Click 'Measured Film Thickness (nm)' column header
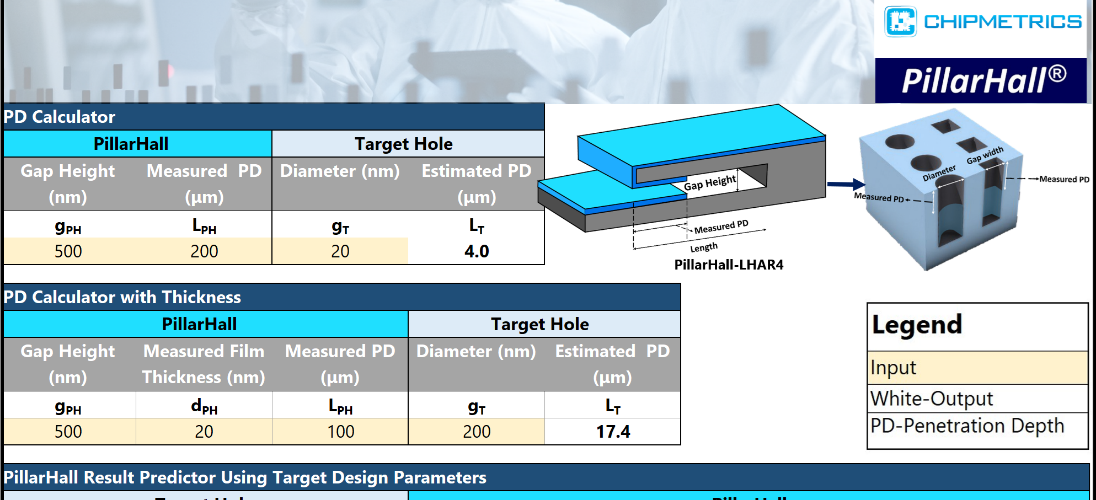The image size is (1096, 500). click(x=203, y=364)
